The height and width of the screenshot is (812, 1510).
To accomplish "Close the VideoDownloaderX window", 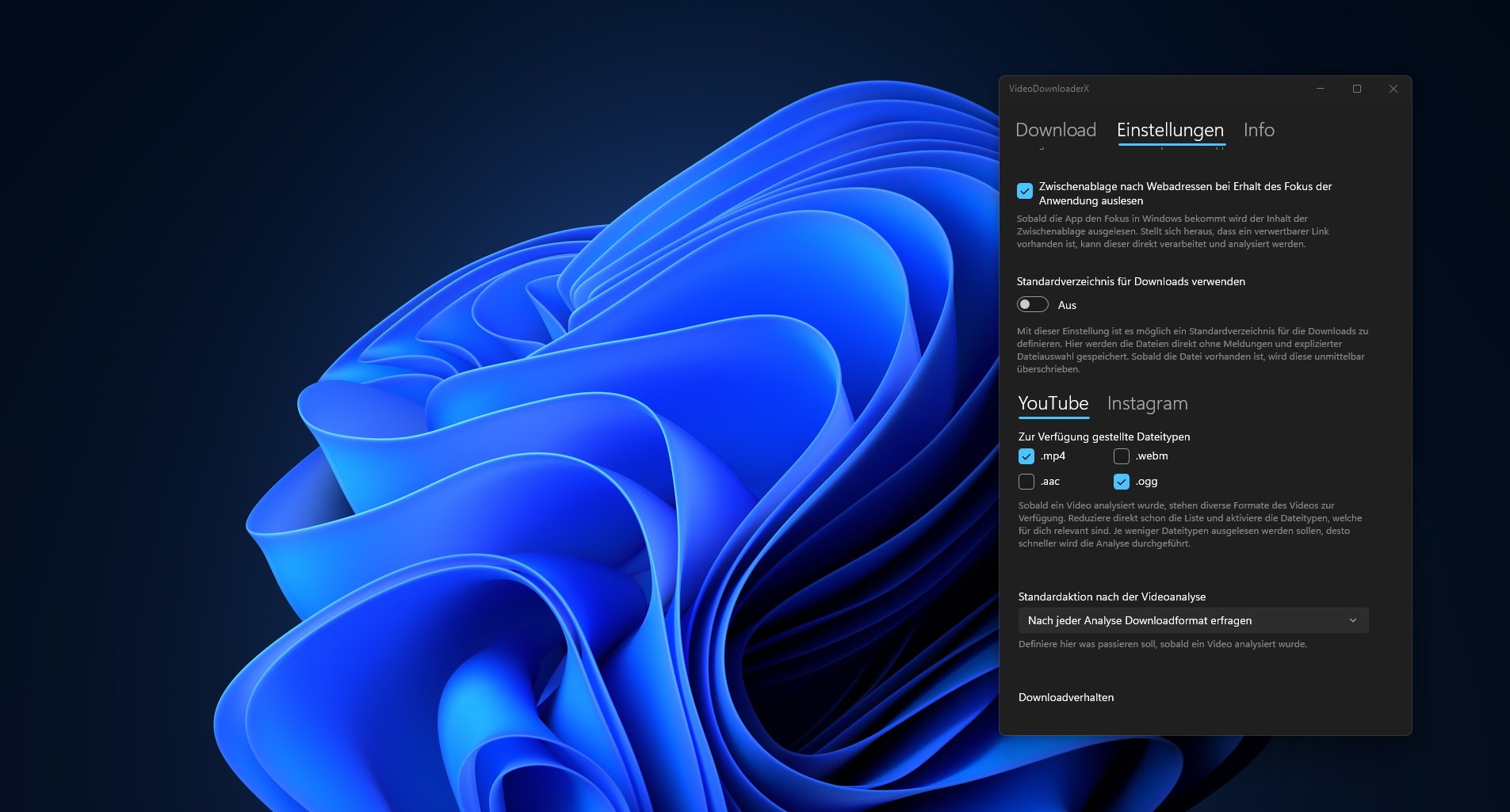I will [x=1393, y=89].
